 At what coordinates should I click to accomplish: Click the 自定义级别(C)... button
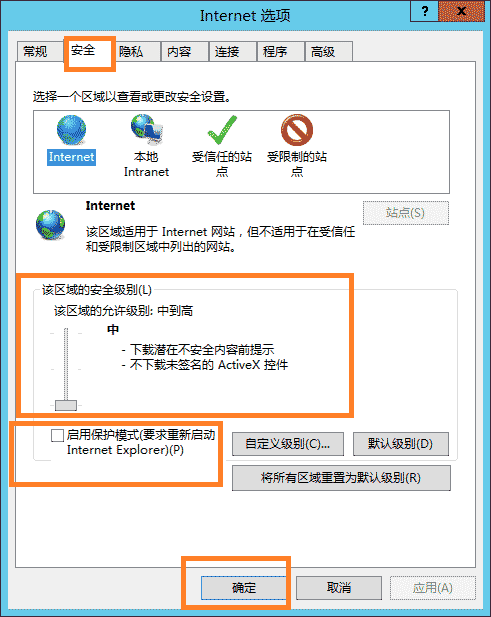[288, 444]
